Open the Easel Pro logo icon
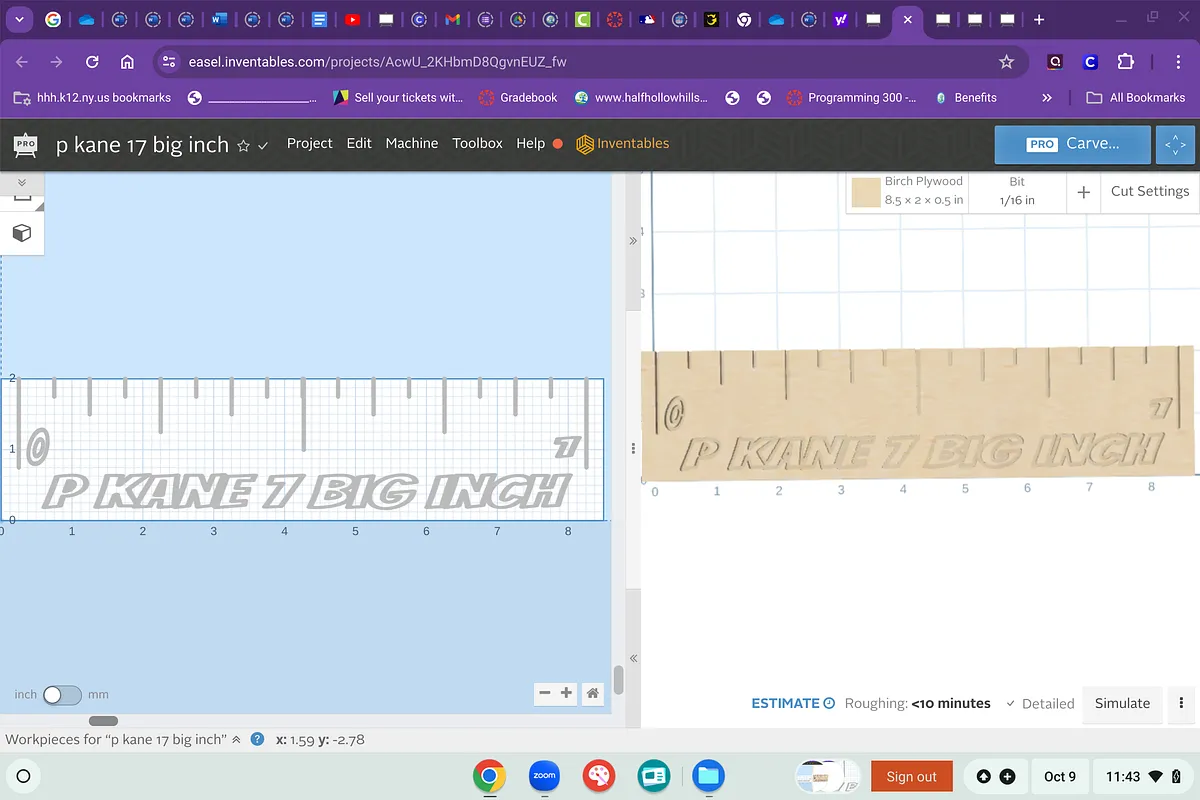The image size is (1200, 800). click(26, 144)
